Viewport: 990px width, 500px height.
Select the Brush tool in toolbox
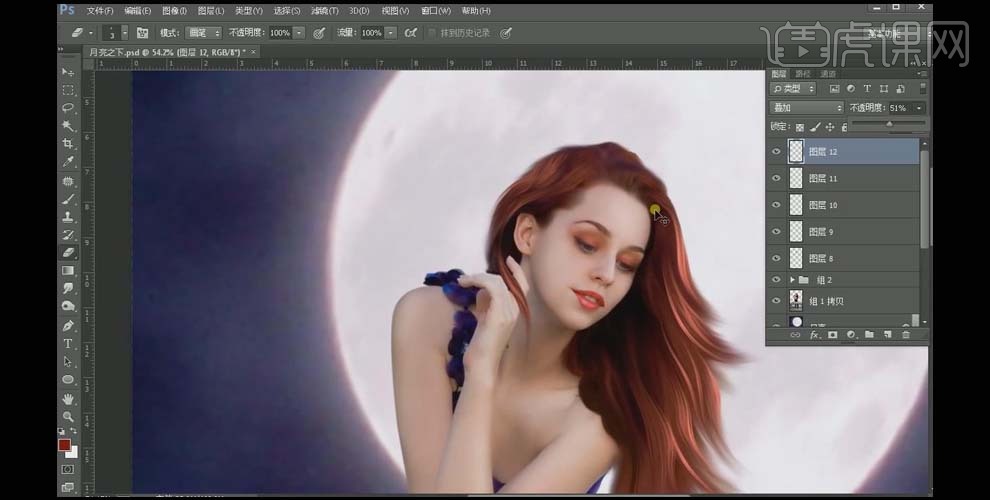[68, 199]
